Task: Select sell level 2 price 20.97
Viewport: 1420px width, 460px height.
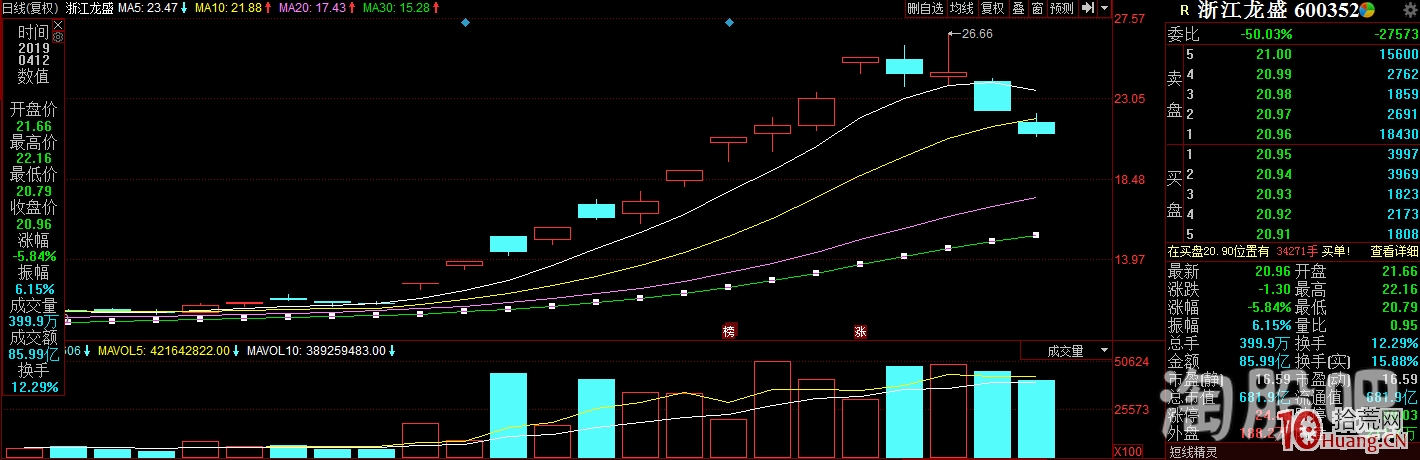Action: tap(1273, 114)
